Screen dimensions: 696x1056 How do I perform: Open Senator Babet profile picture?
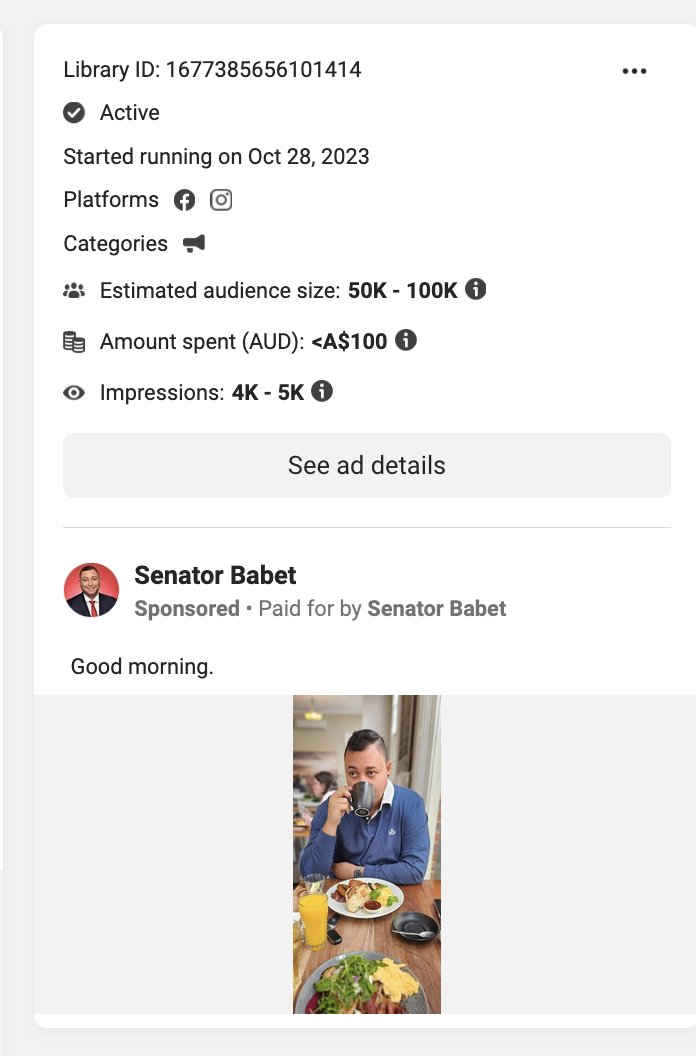[92, 590]
